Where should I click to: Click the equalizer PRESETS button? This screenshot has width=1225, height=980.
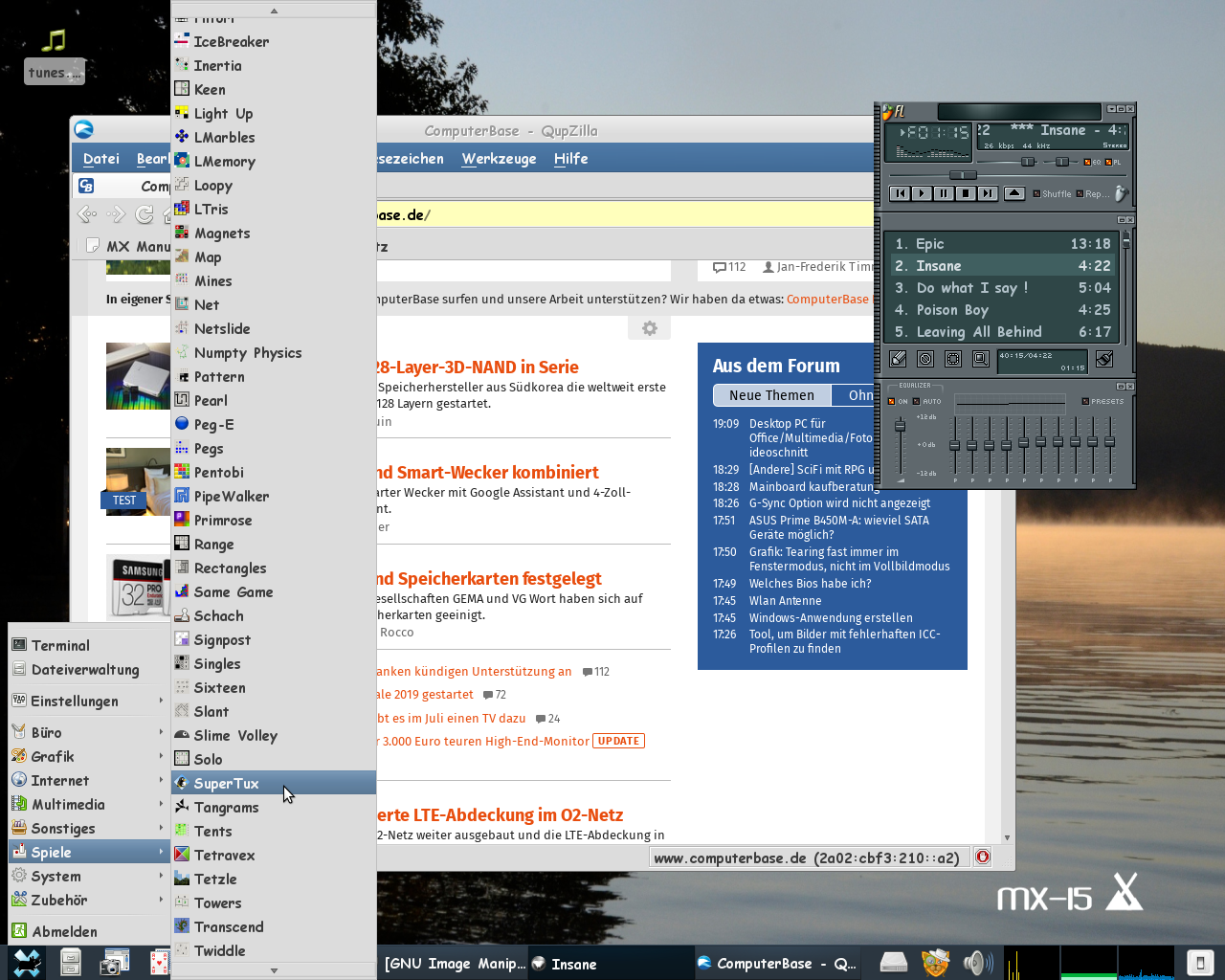coord(1103,401)
